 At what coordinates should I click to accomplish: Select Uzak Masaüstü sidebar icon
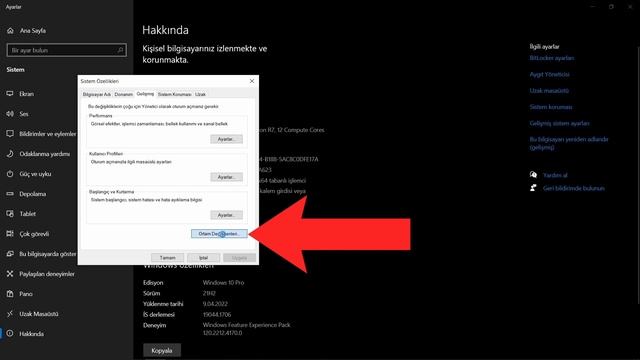pos(10,314)
